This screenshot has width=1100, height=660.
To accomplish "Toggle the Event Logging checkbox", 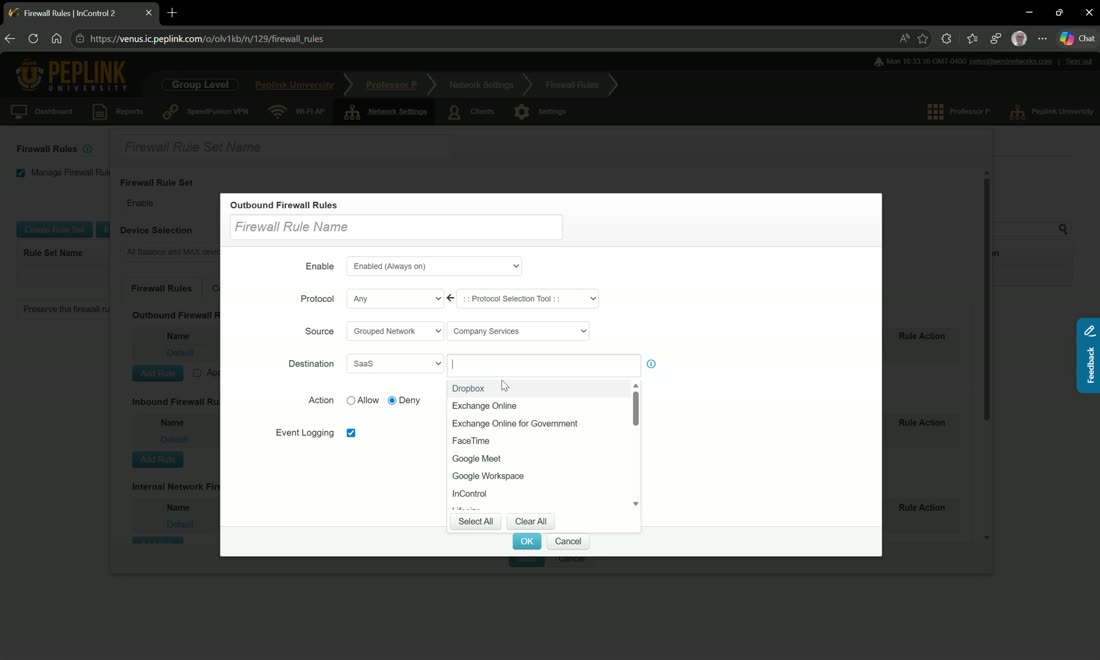I will 351,433.
